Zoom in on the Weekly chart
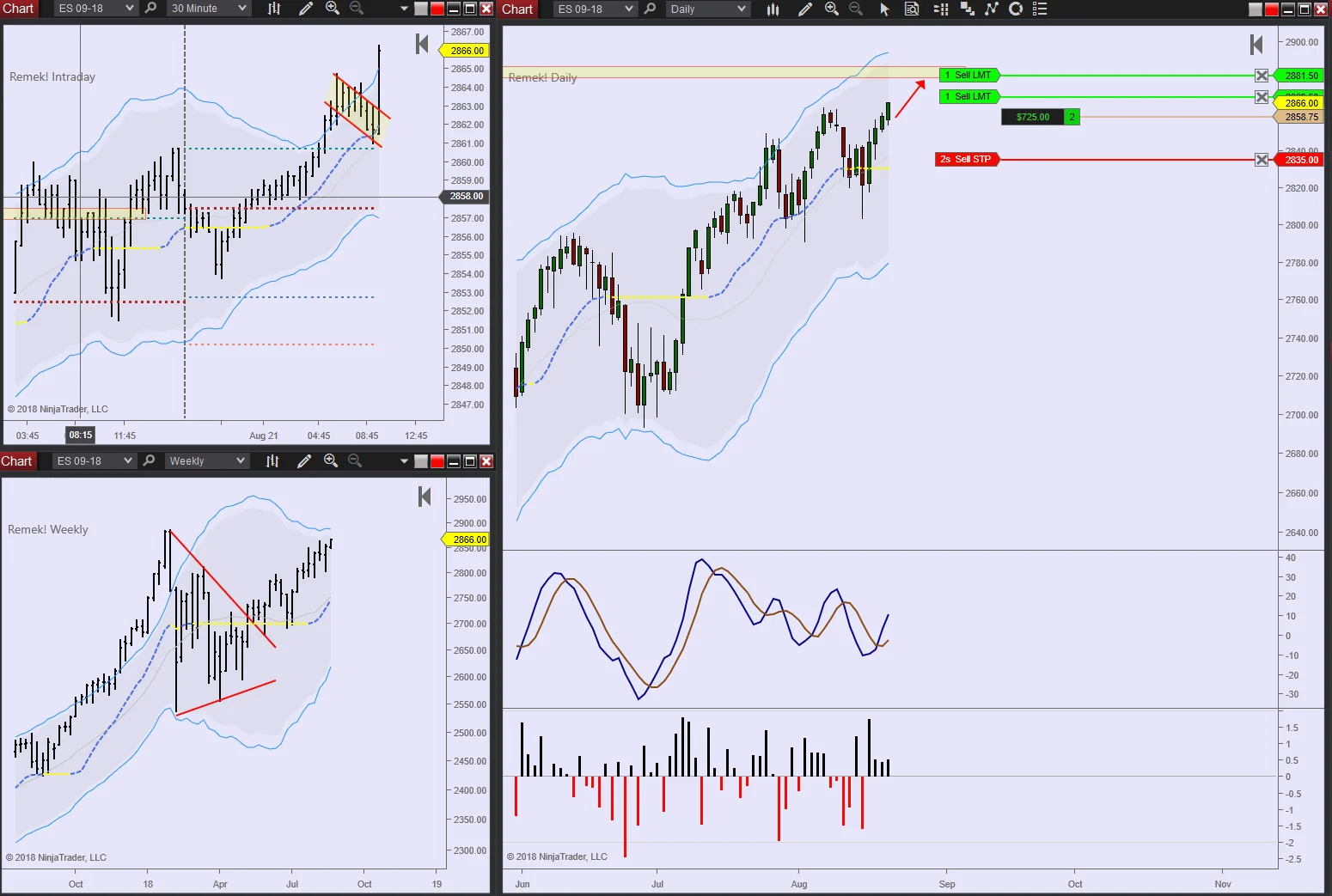 pos(331,460)
